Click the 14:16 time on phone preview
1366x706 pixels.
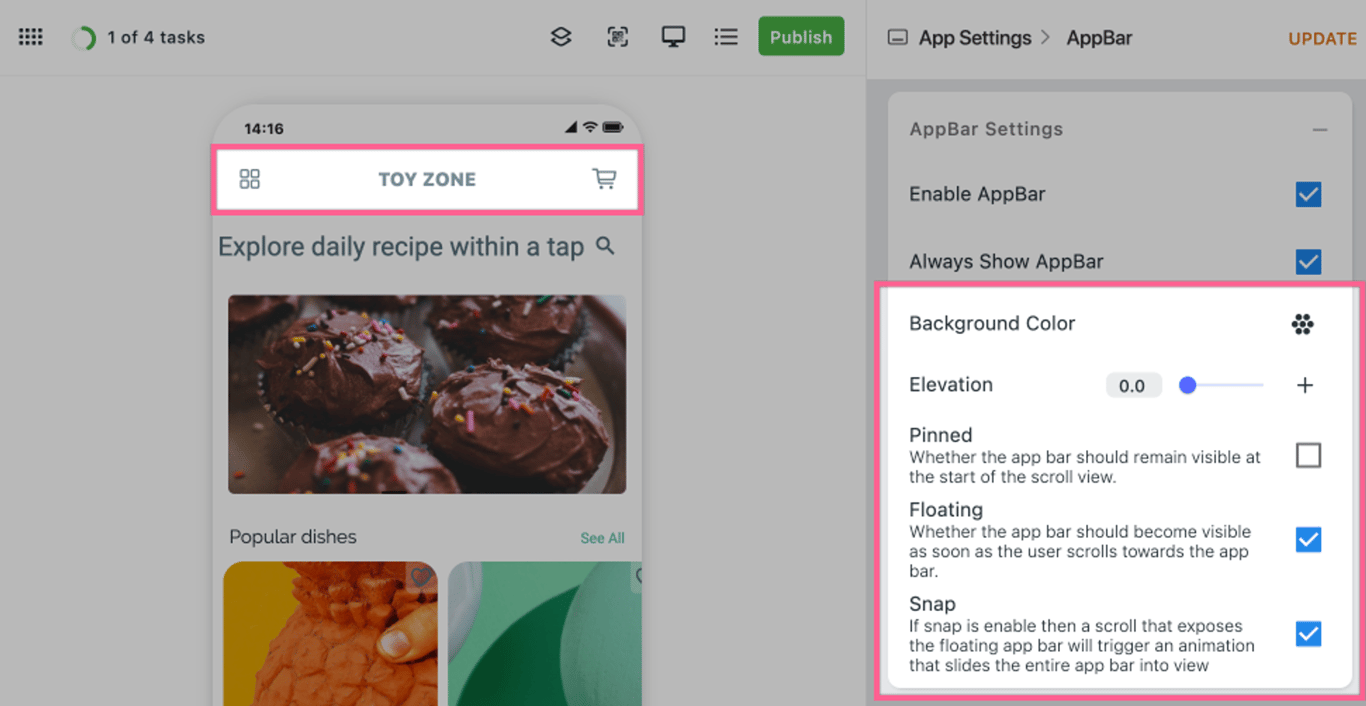pyautogui.click(x=264, y=129)
